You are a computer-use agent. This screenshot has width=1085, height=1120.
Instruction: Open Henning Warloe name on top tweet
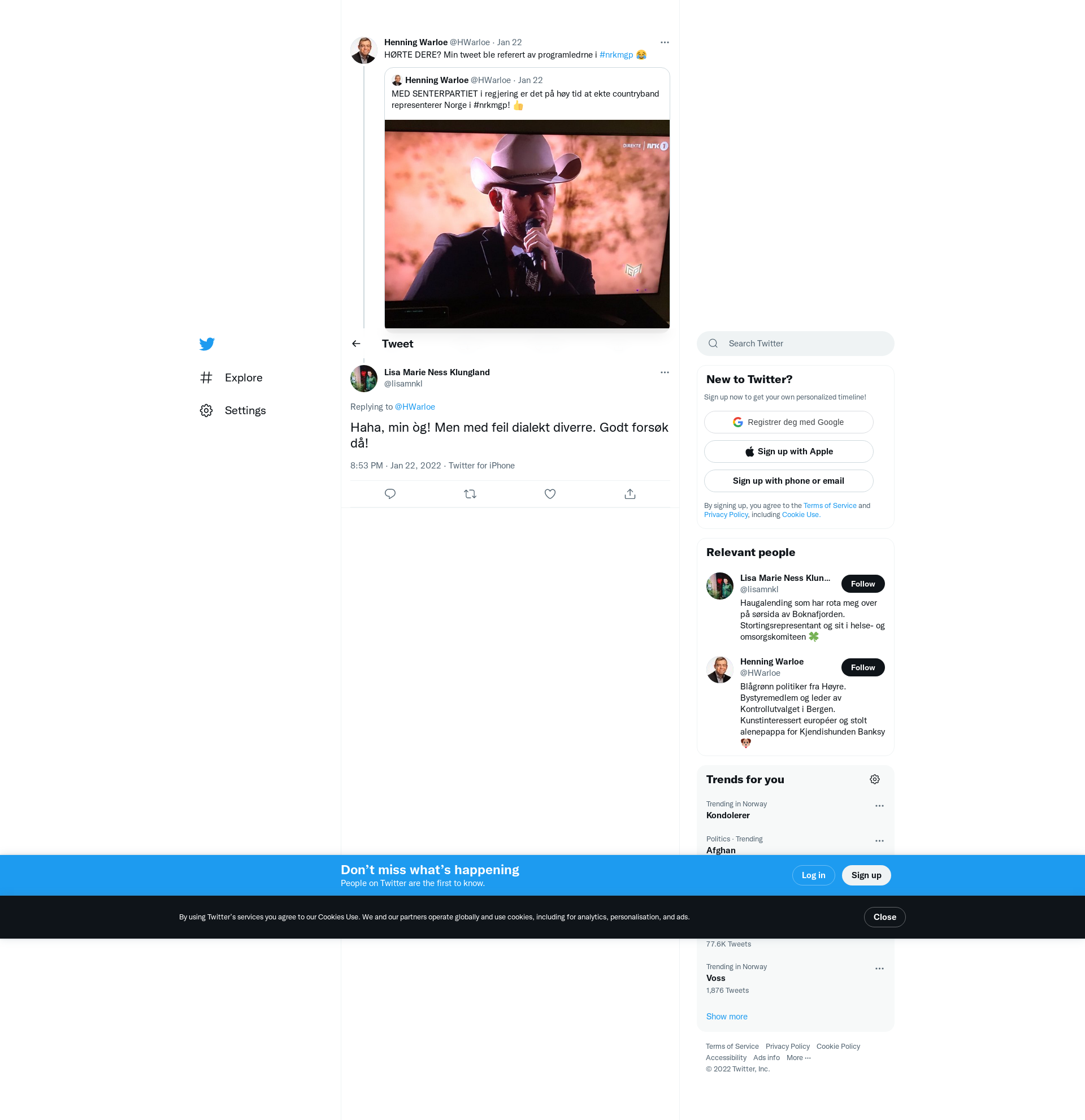pyautogui.click(x=415, y=42)
